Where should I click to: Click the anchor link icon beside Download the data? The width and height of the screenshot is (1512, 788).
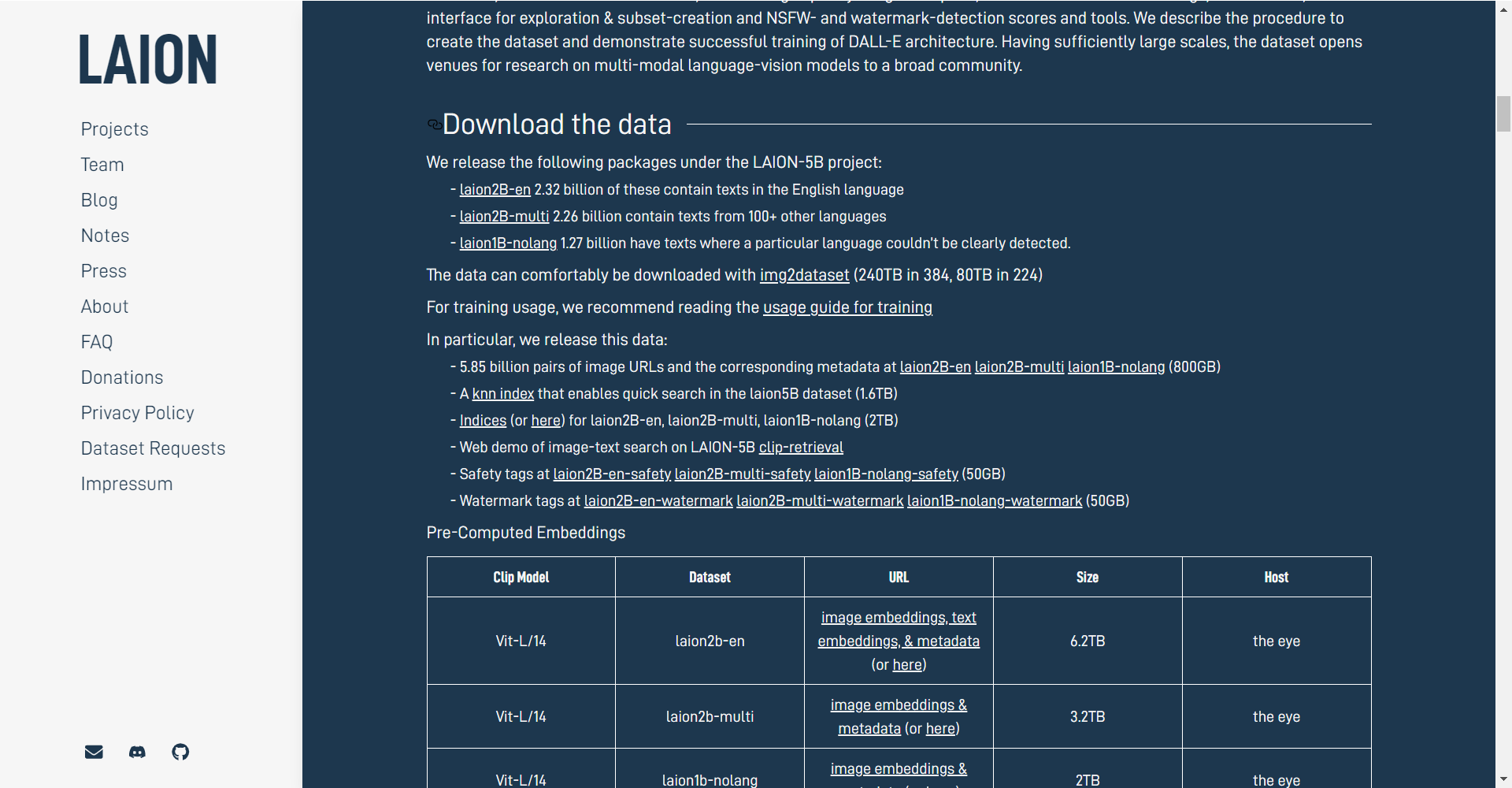pos(434,125)
